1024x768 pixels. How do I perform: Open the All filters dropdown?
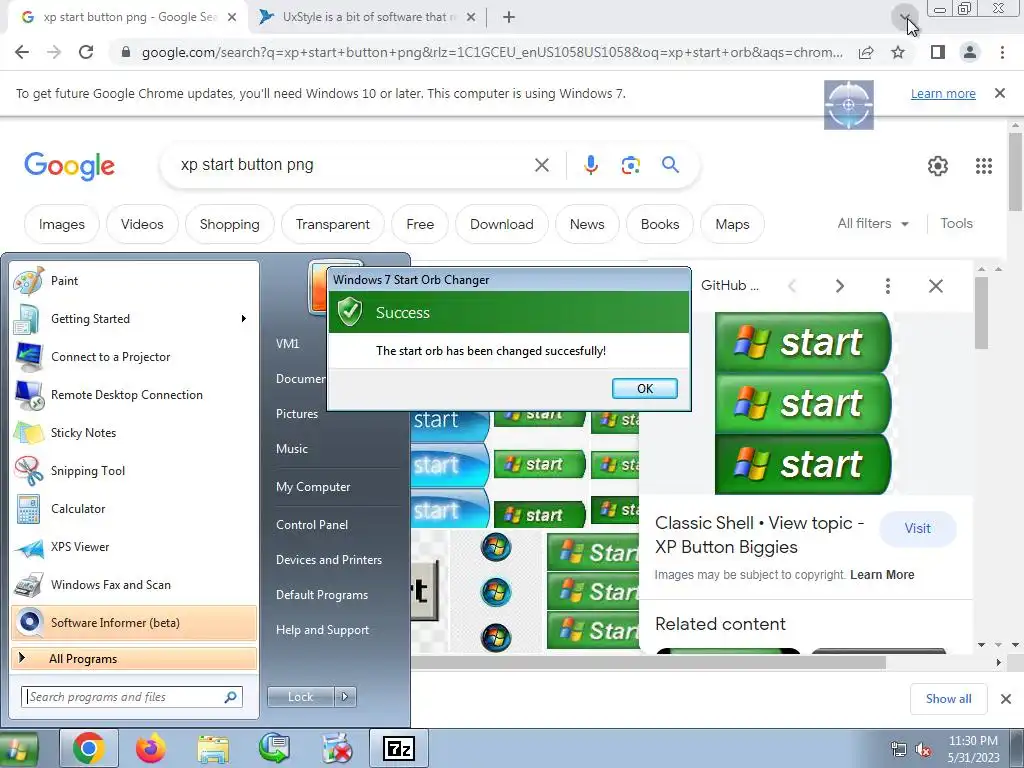873,223
